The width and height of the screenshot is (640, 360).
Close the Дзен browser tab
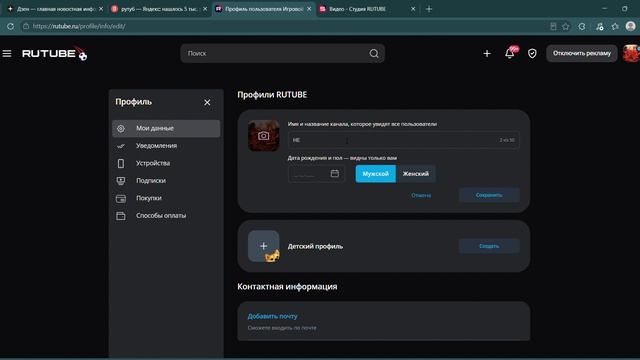[101, 9]
